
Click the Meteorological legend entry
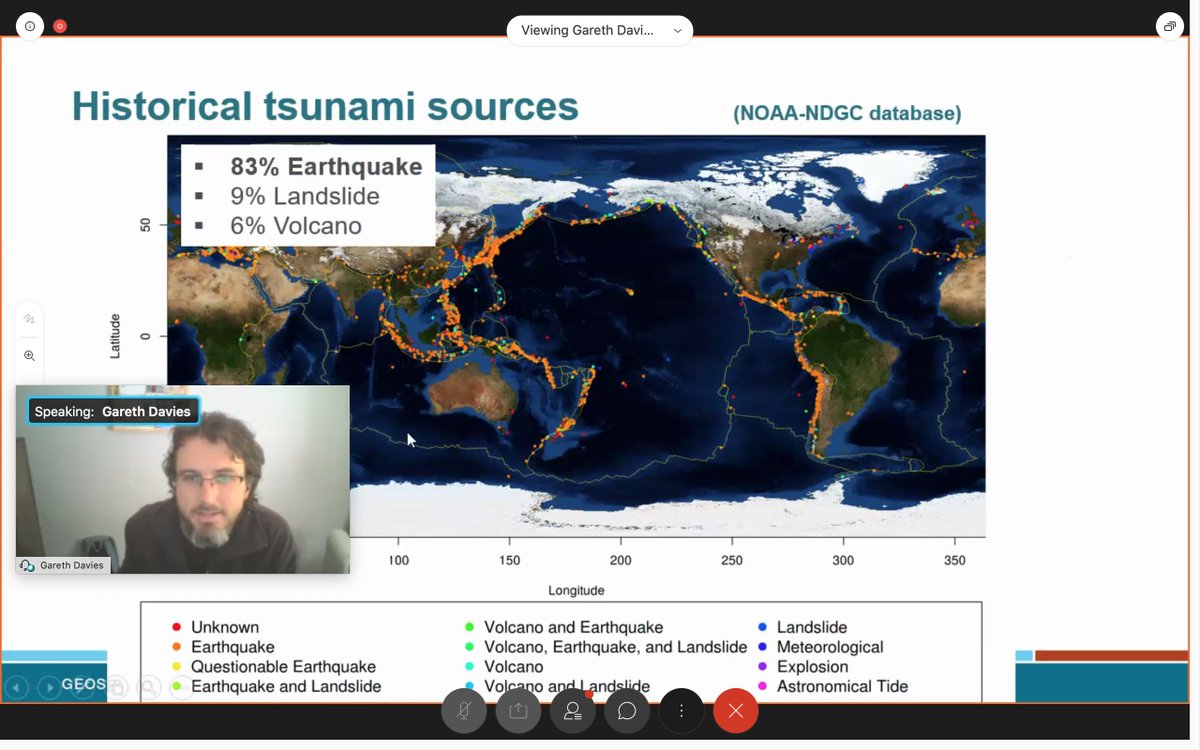click(819, 647)
